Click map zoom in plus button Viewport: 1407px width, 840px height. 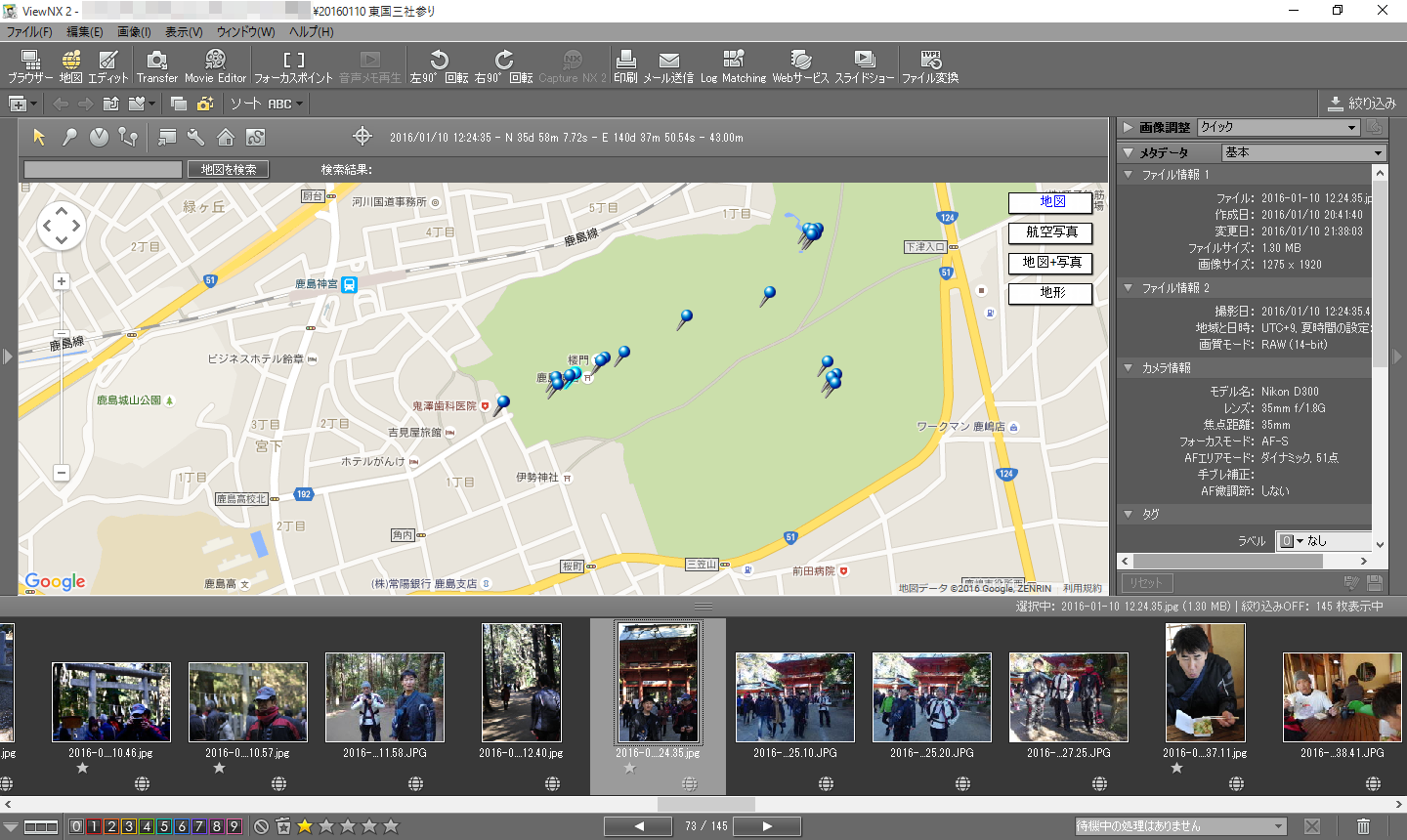[x=62, y=281]
